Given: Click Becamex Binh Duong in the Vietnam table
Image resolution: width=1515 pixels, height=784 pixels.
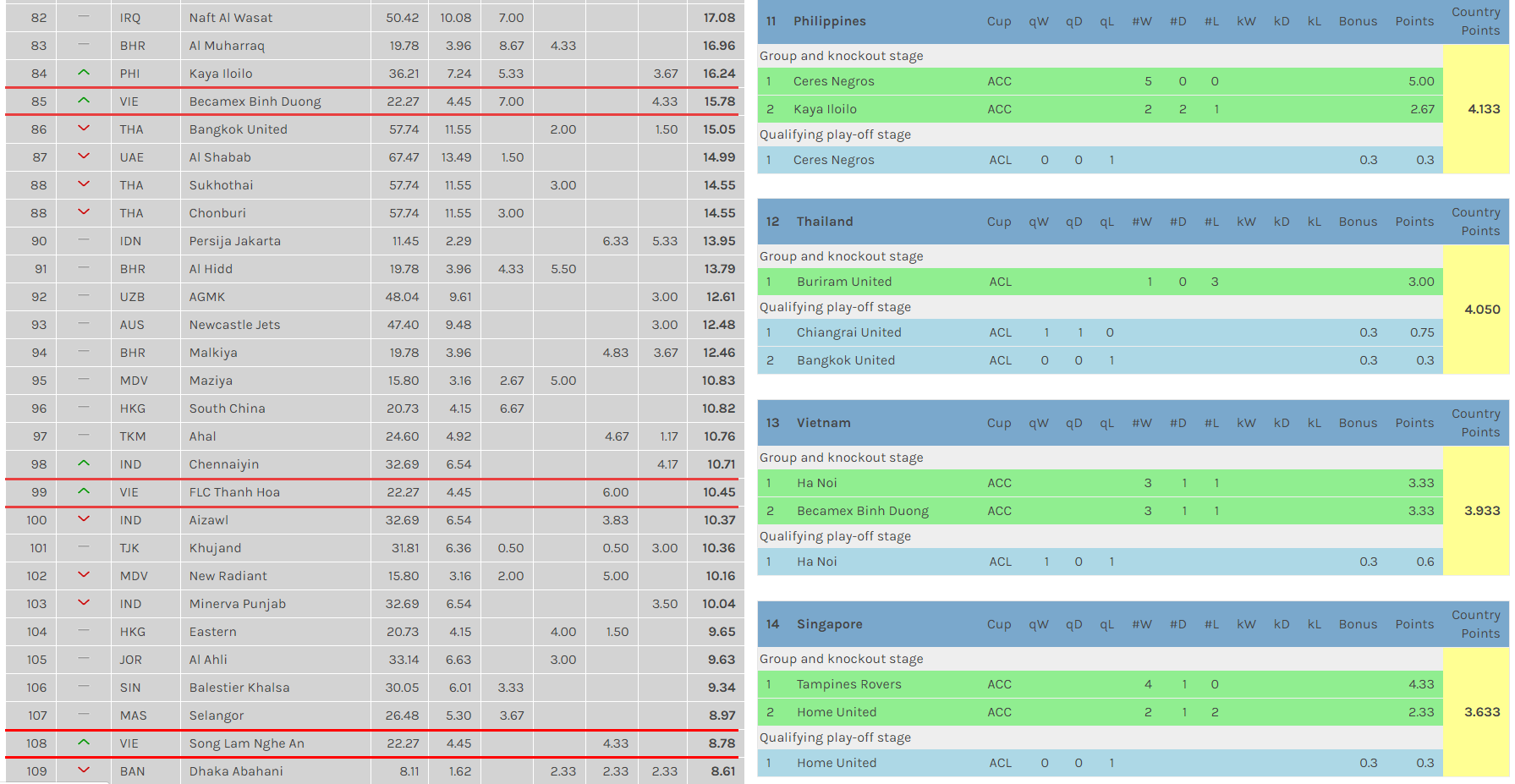Looking at the screenshot, I should point(862,511).
